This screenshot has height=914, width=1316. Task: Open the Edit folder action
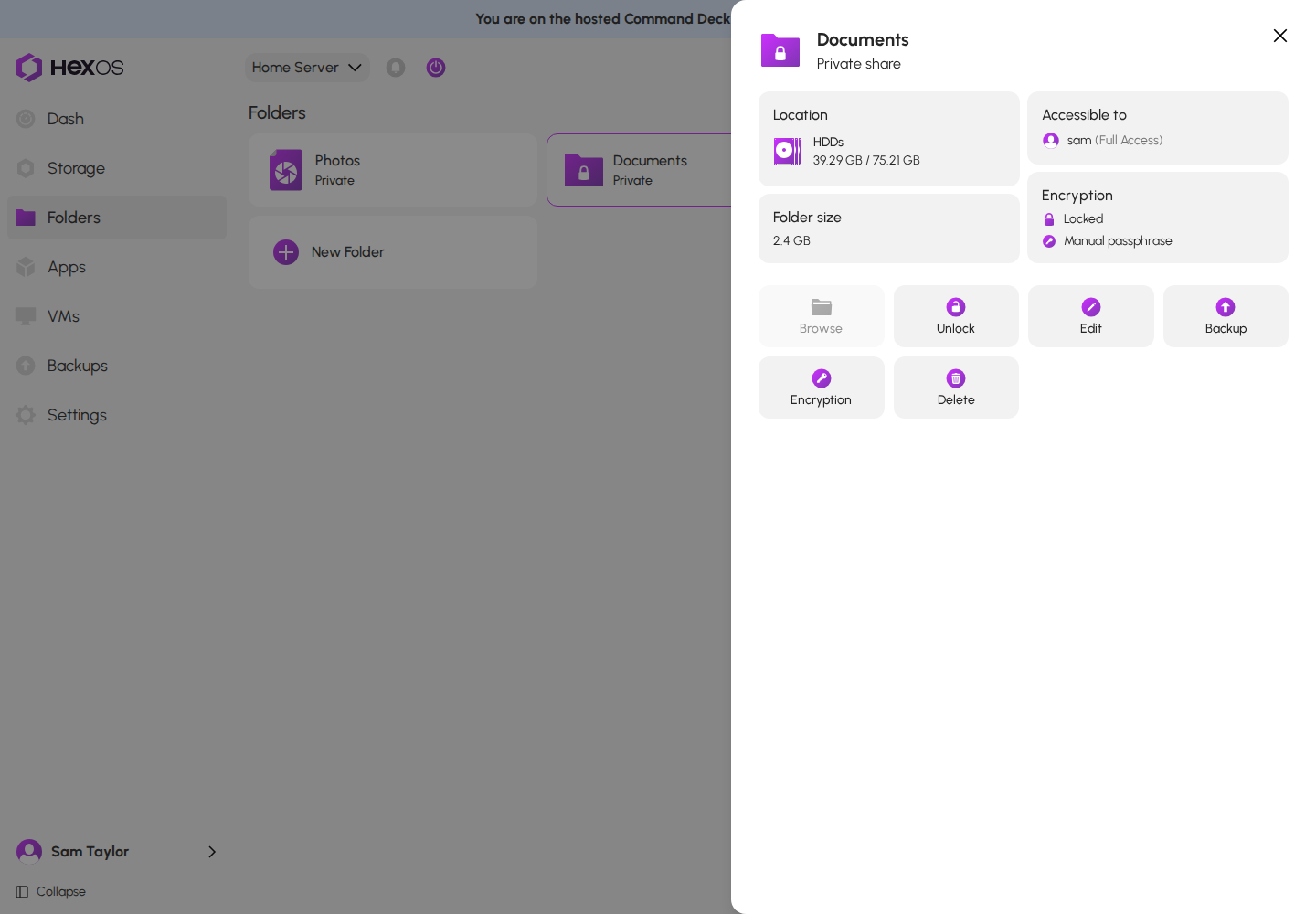[1090, 316]
